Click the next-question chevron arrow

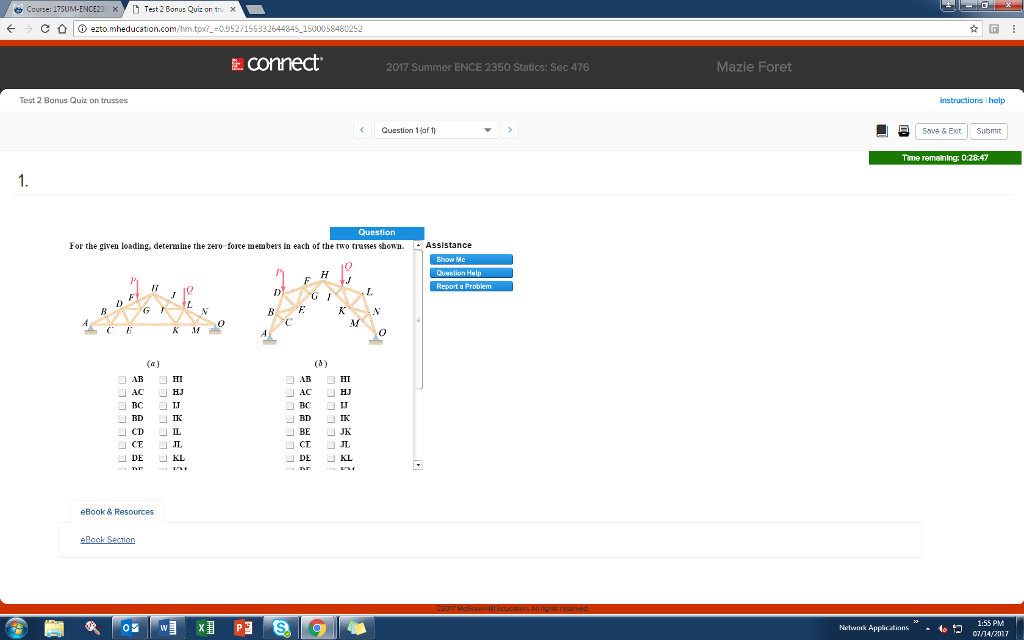click(510, 129)
